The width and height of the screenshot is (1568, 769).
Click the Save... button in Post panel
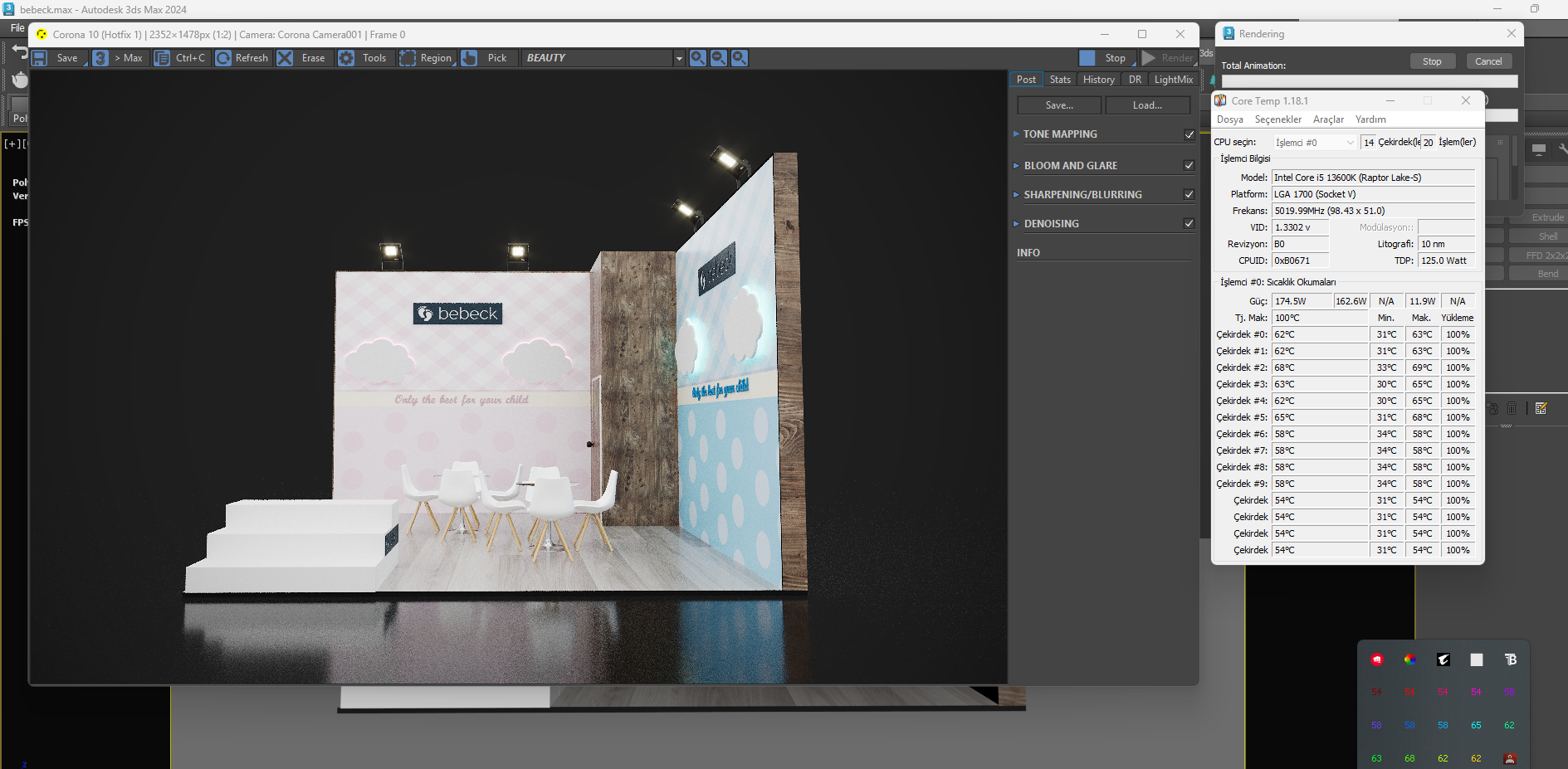[1059, 105]
